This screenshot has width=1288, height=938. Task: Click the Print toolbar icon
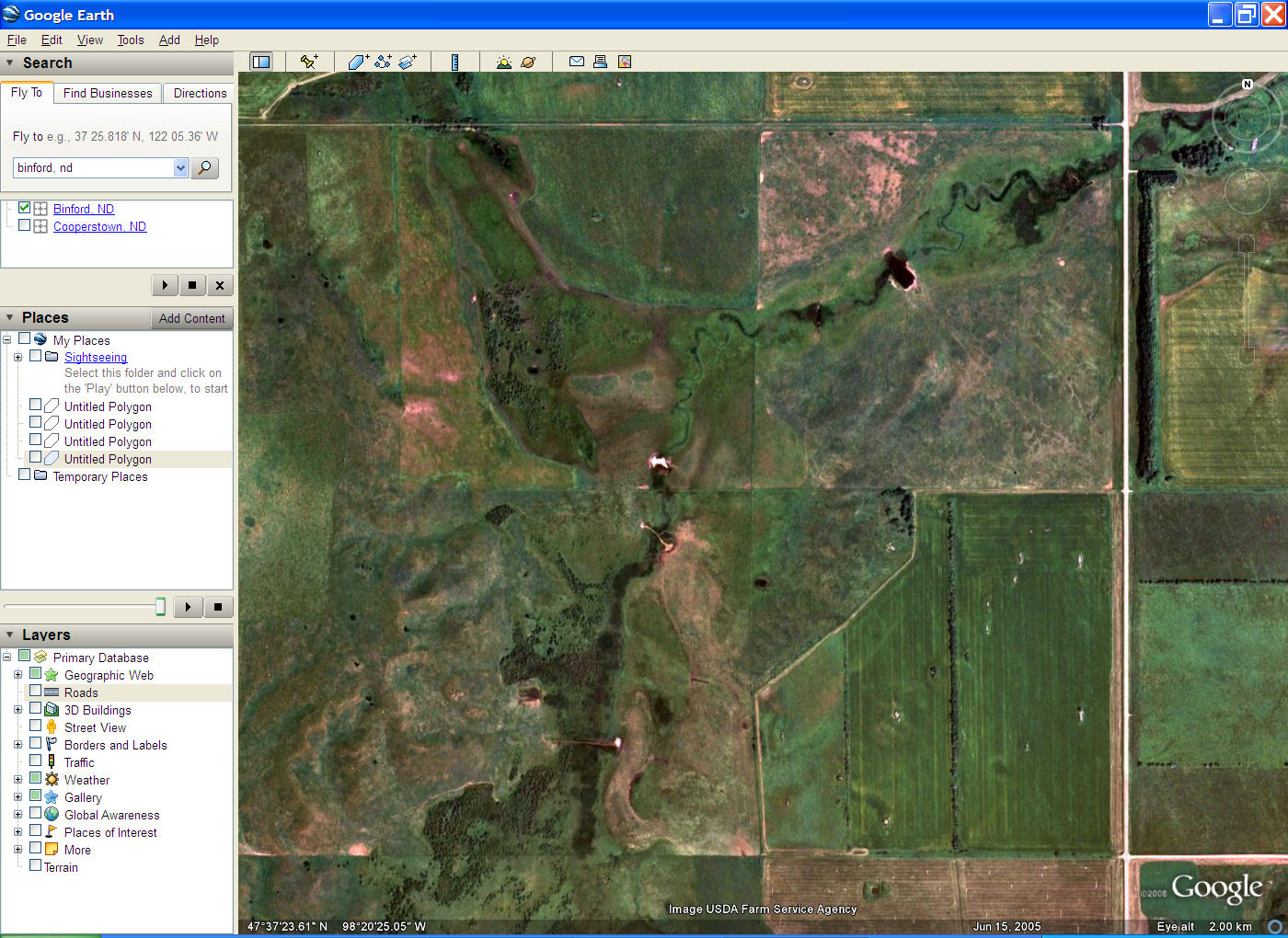600,62
